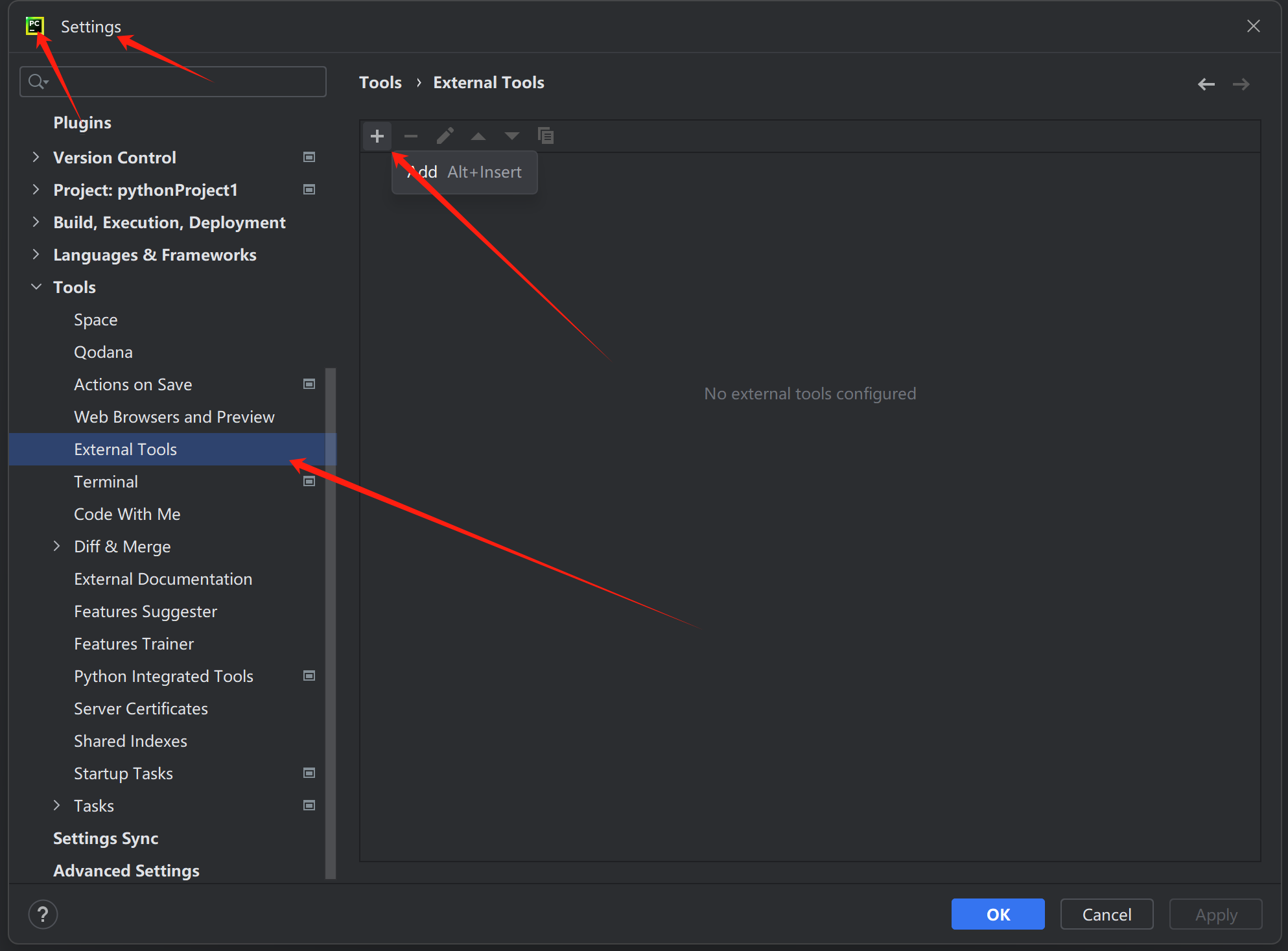Click the settings tree scrollbar
The height and width of the screenshot is (951, 1288).
click(x=330, y=622)
